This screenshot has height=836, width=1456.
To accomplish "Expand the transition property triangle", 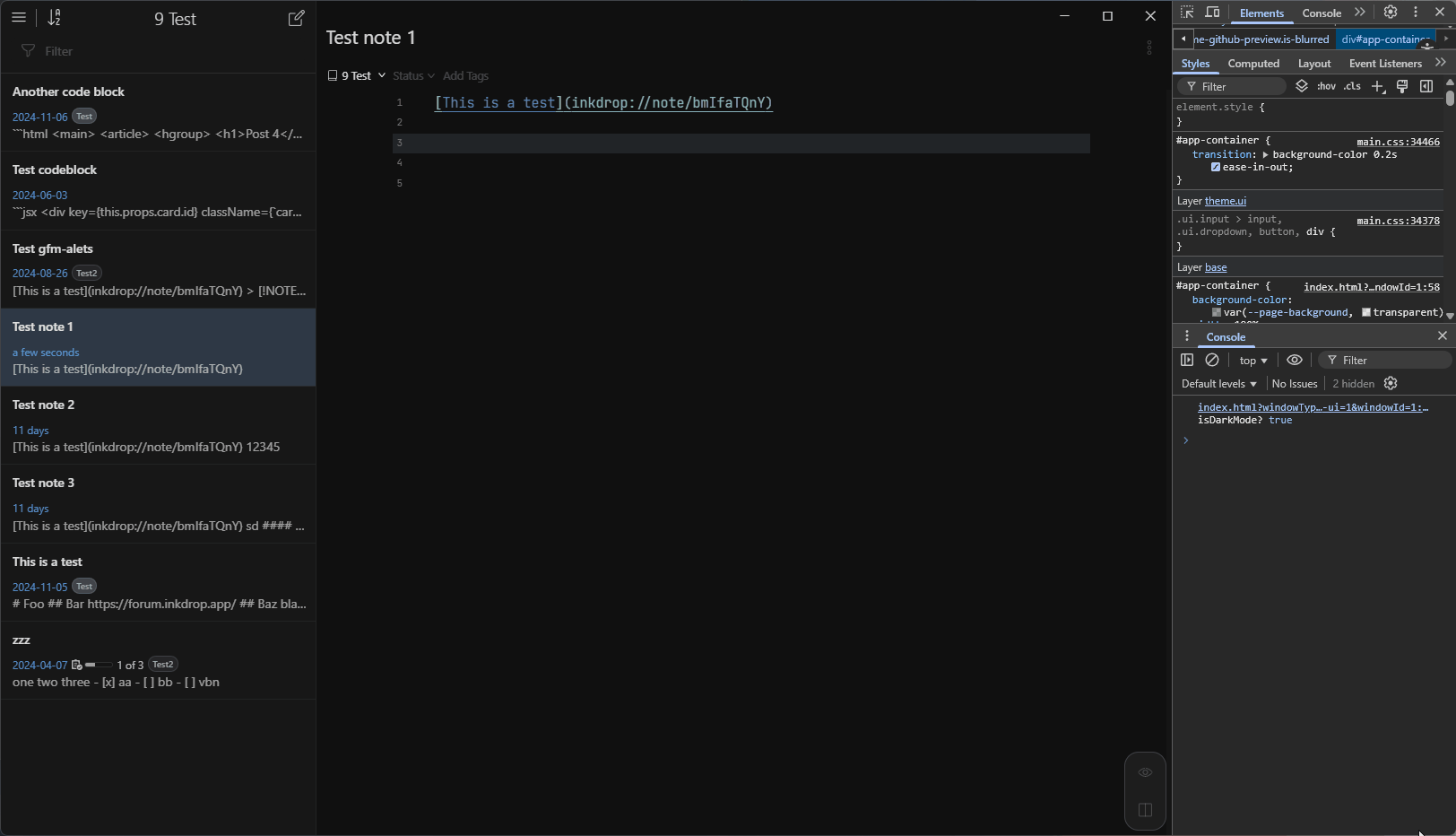I will [x=1265, y=155].
